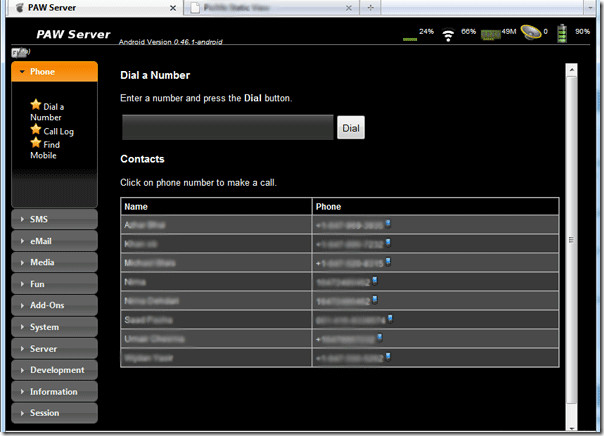Click the phone number input field
The width and height of the screenshot is (604, 436).
pyautogui.click(x=228, y=127)
